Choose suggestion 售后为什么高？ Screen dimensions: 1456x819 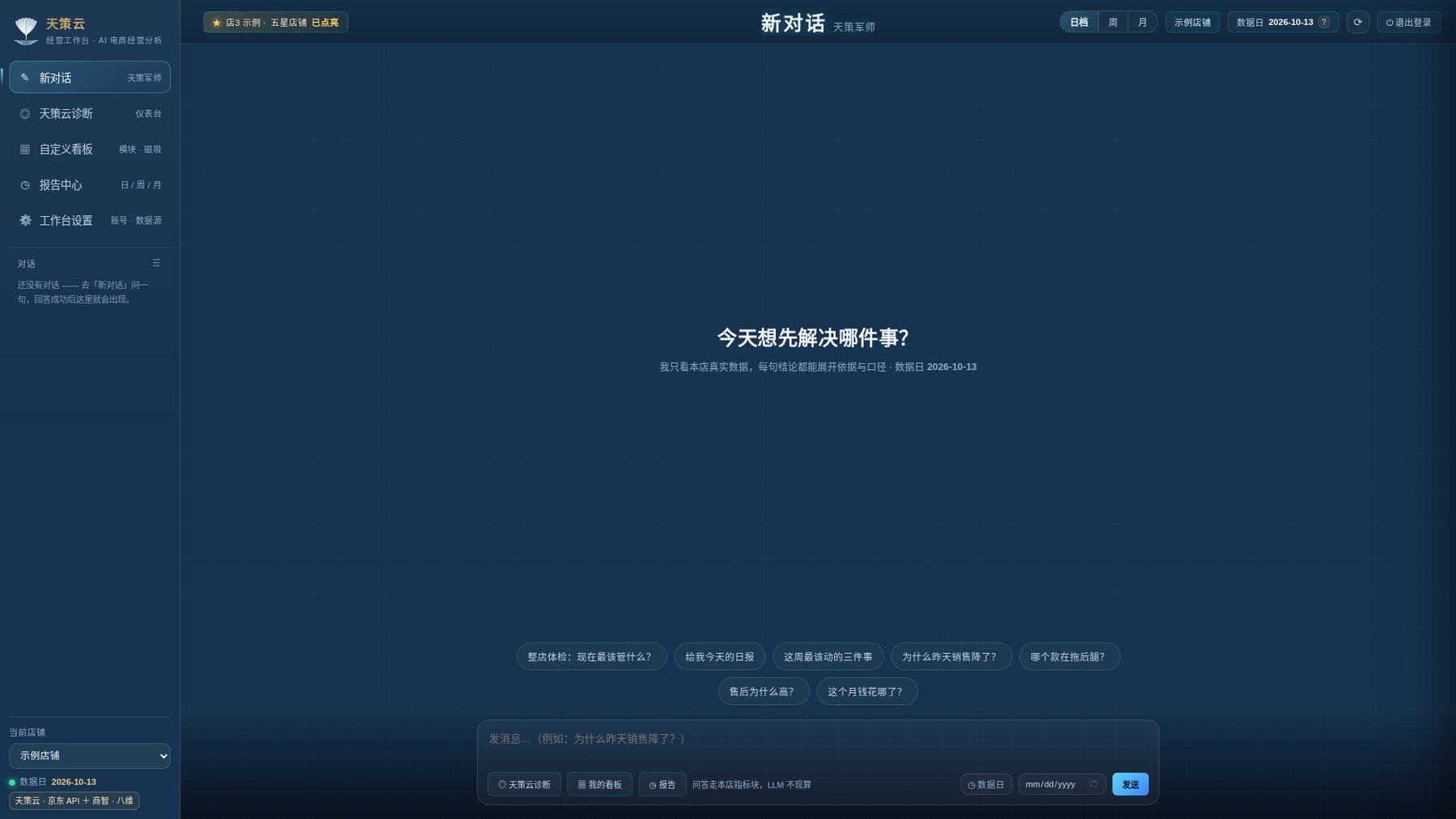coord(764,691)
